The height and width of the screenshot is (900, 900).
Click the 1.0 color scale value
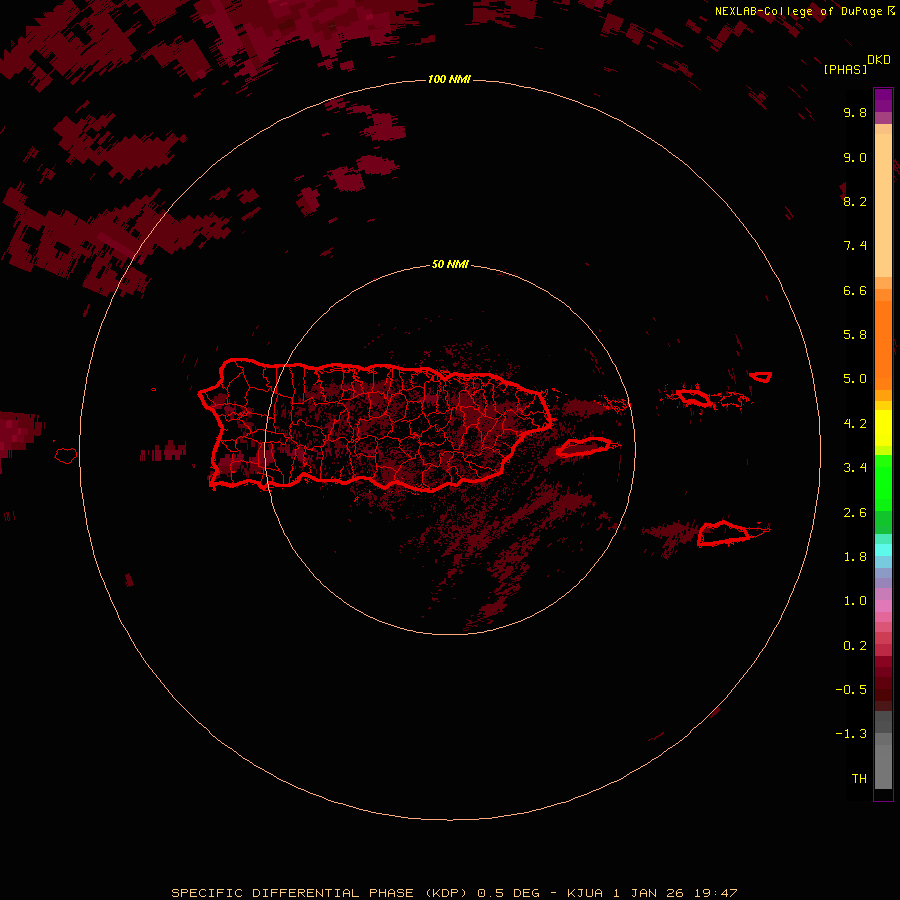[855, 601]
